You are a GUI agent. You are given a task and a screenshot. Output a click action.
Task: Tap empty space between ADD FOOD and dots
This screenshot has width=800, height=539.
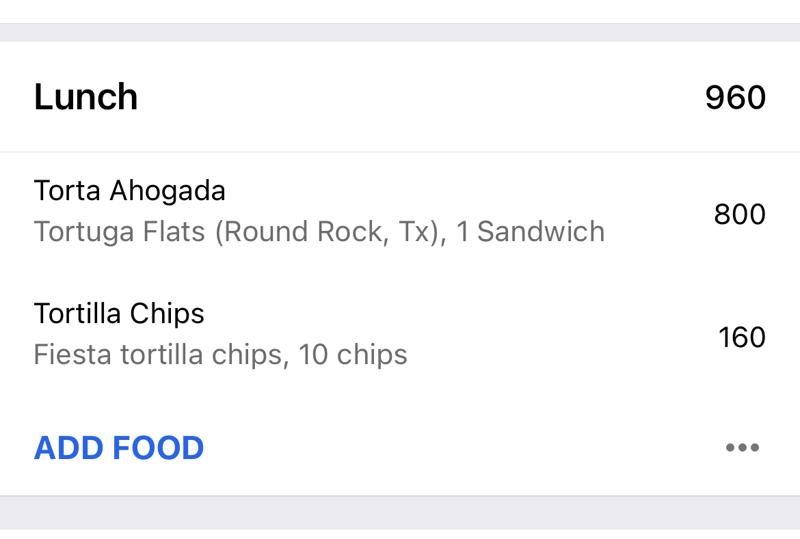460,448
